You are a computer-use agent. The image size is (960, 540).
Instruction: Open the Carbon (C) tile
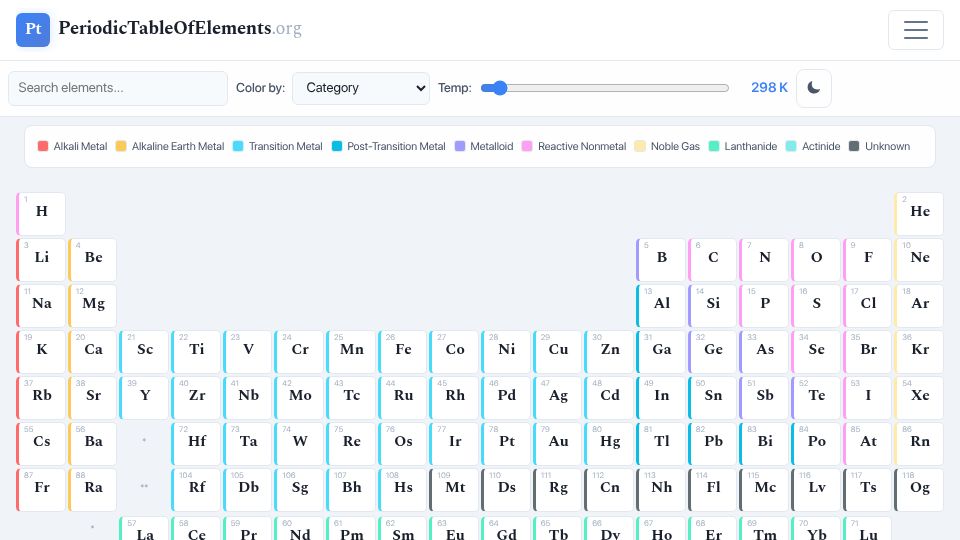[713, 260]
